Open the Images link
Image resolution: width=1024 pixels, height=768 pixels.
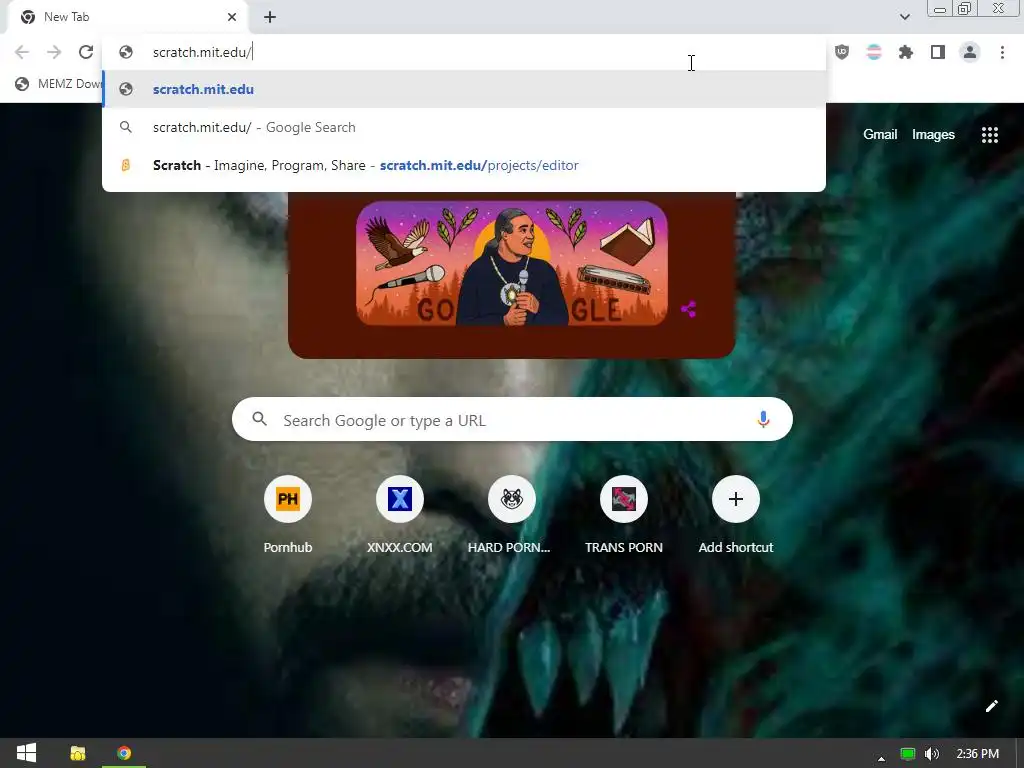point(933,135)
